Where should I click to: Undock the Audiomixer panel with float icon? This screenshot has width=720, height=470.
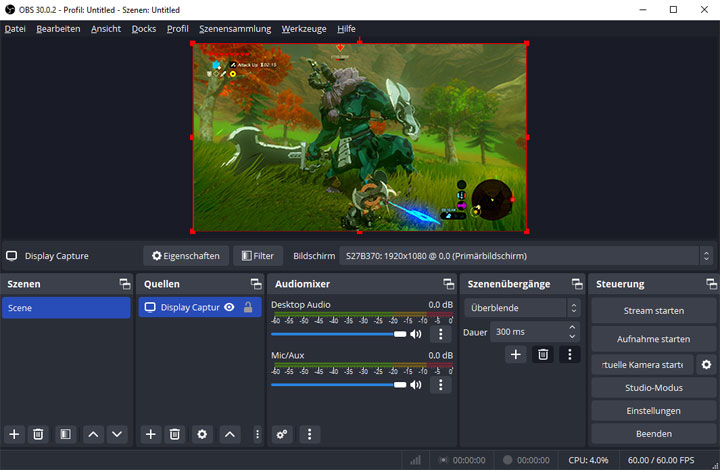tap(448, 284)
